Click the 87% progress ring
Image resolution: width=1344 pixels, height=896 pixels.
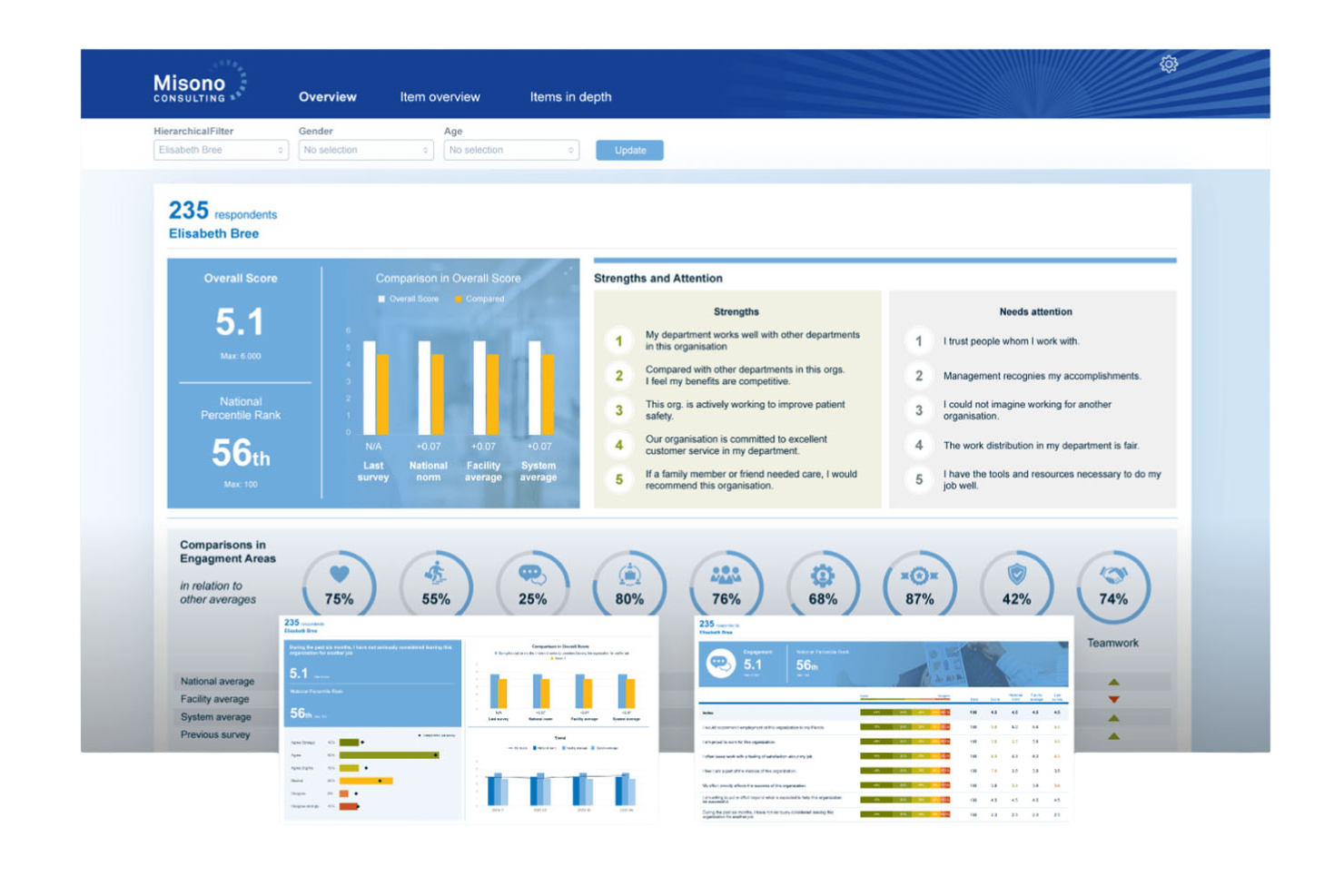tap(920, 597)
